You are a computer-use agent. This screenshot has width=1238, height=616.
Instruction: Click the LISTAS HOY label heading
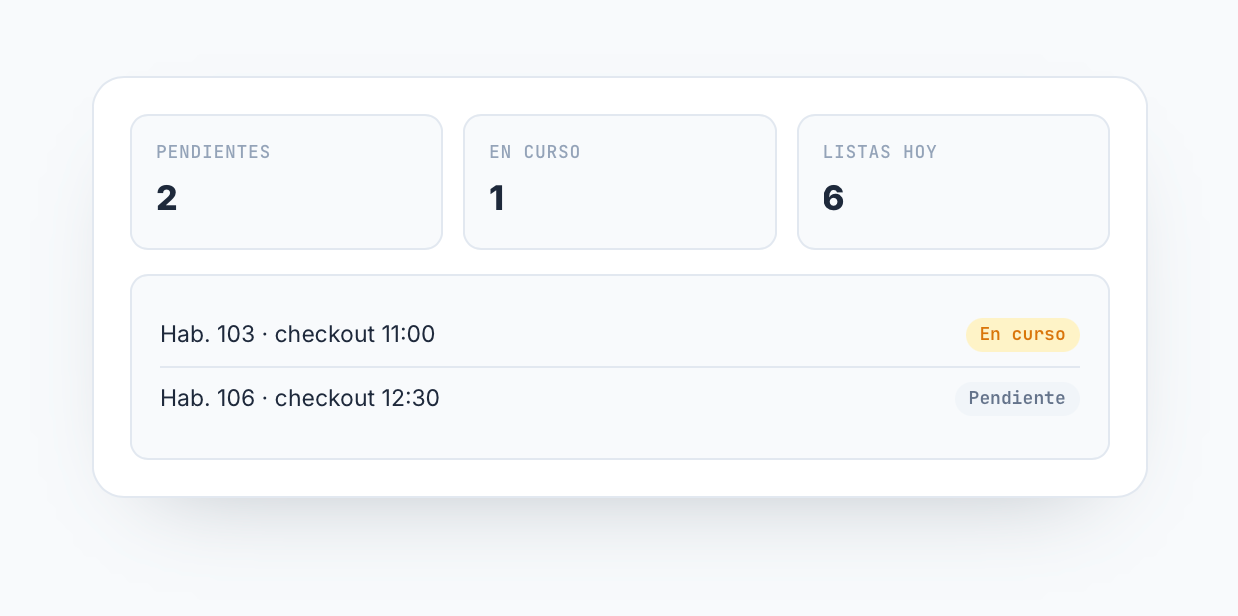pos(880,152)
